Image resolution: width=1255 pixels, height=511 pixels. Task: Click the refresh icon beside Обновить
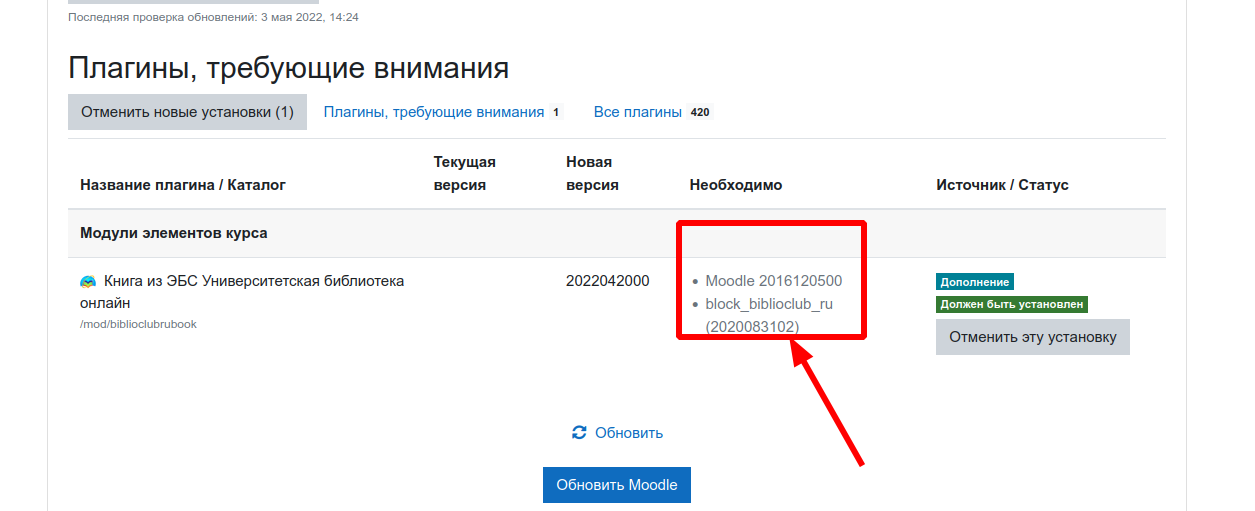click(579, 433)
